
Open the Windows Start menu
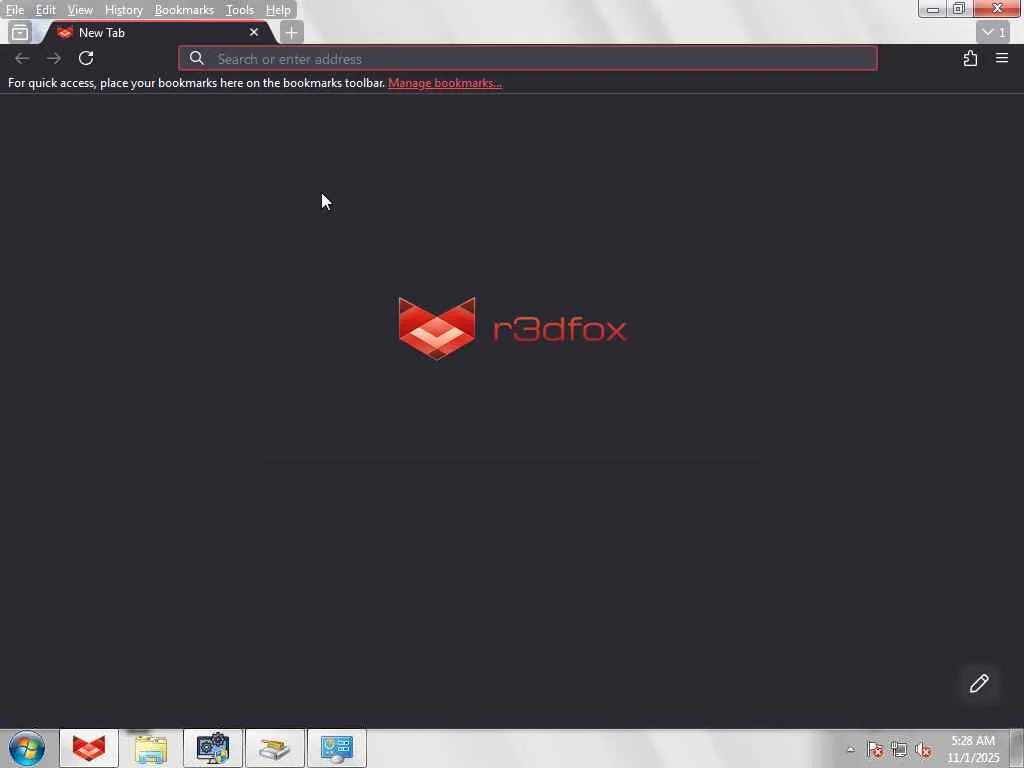coord(27,748)
